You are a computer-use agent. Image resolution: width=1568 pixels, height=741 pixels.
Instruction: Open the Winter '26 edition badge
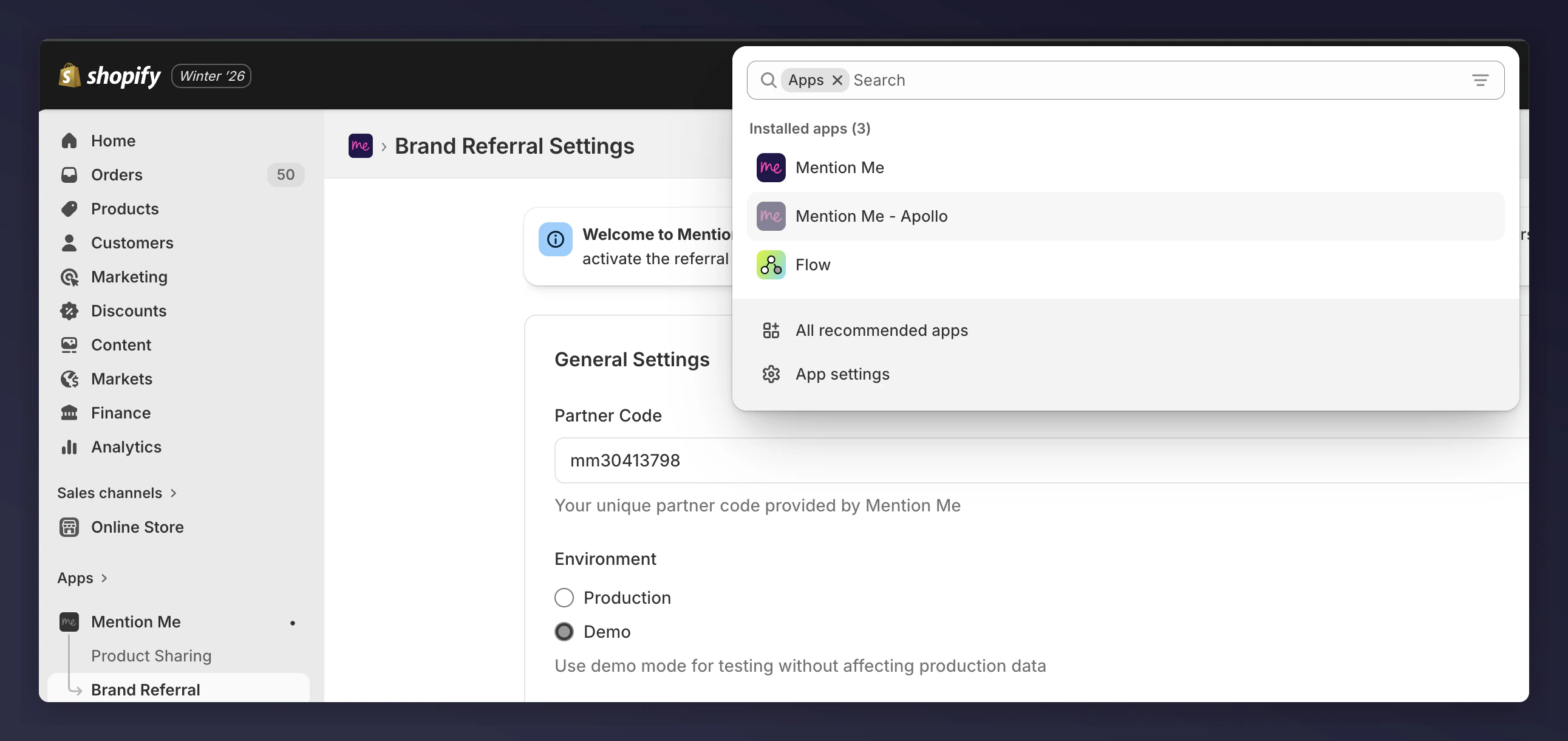pos(211,76)
